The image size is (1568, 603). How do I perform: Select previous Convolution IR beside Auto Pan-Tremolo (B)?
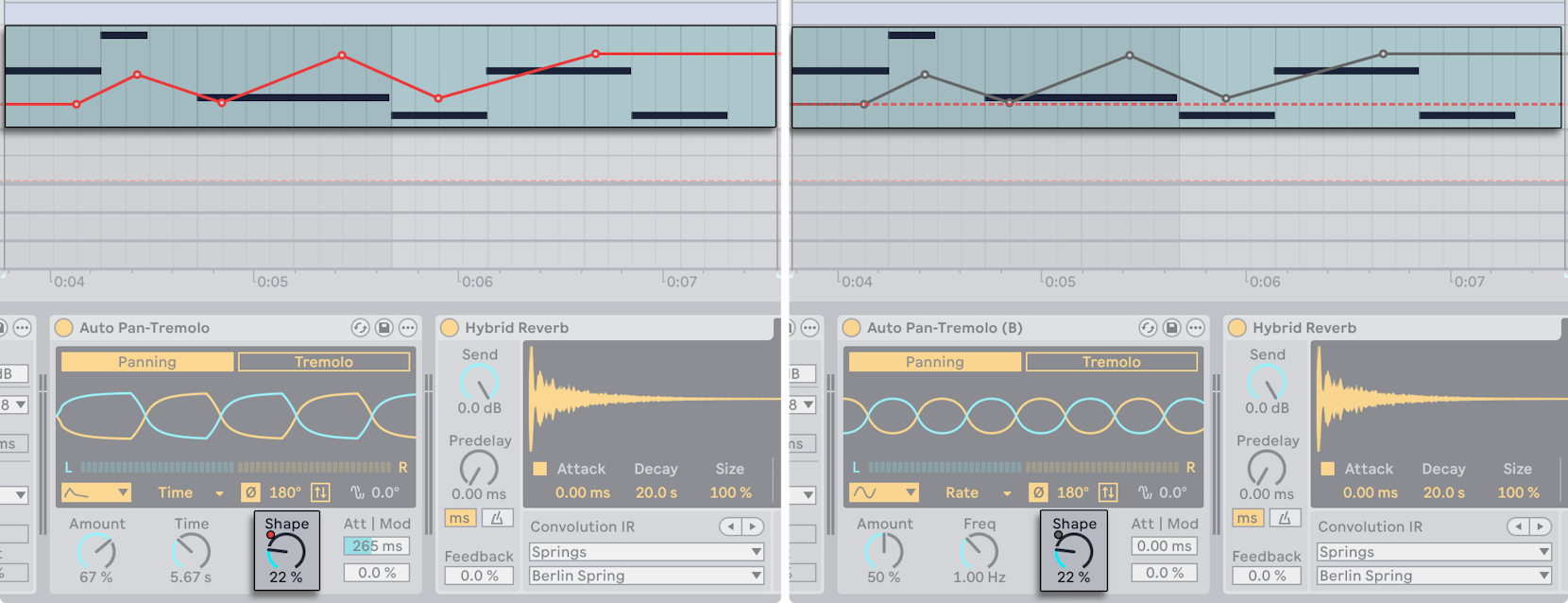point(1518,526)
